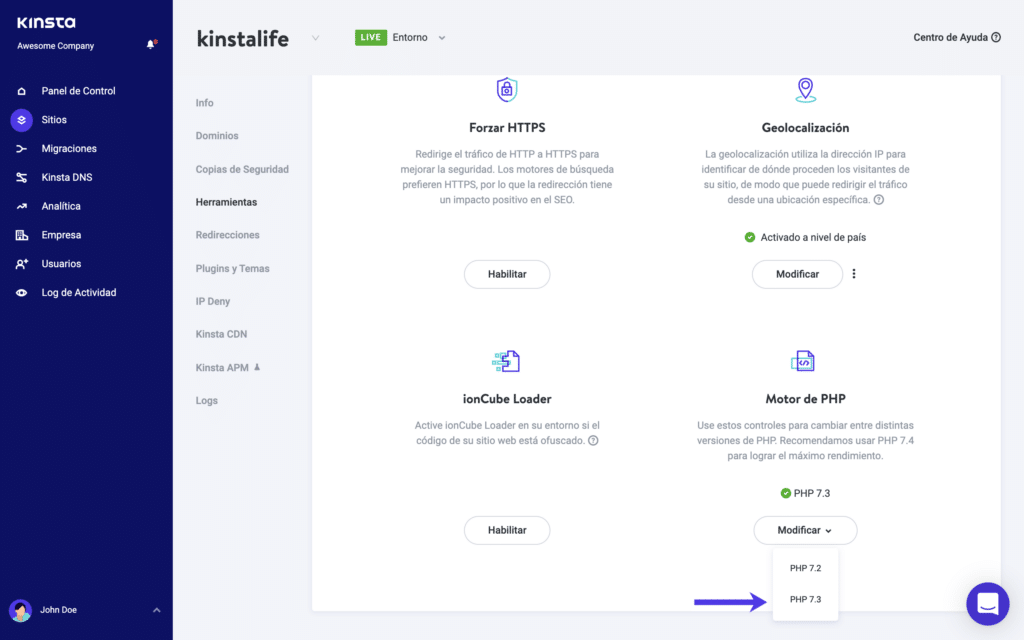This screenshot has width=1024, height=640.
Task: Open Migraciones from the sidebar
Action: pyautogui.click(x=20, y=148)
